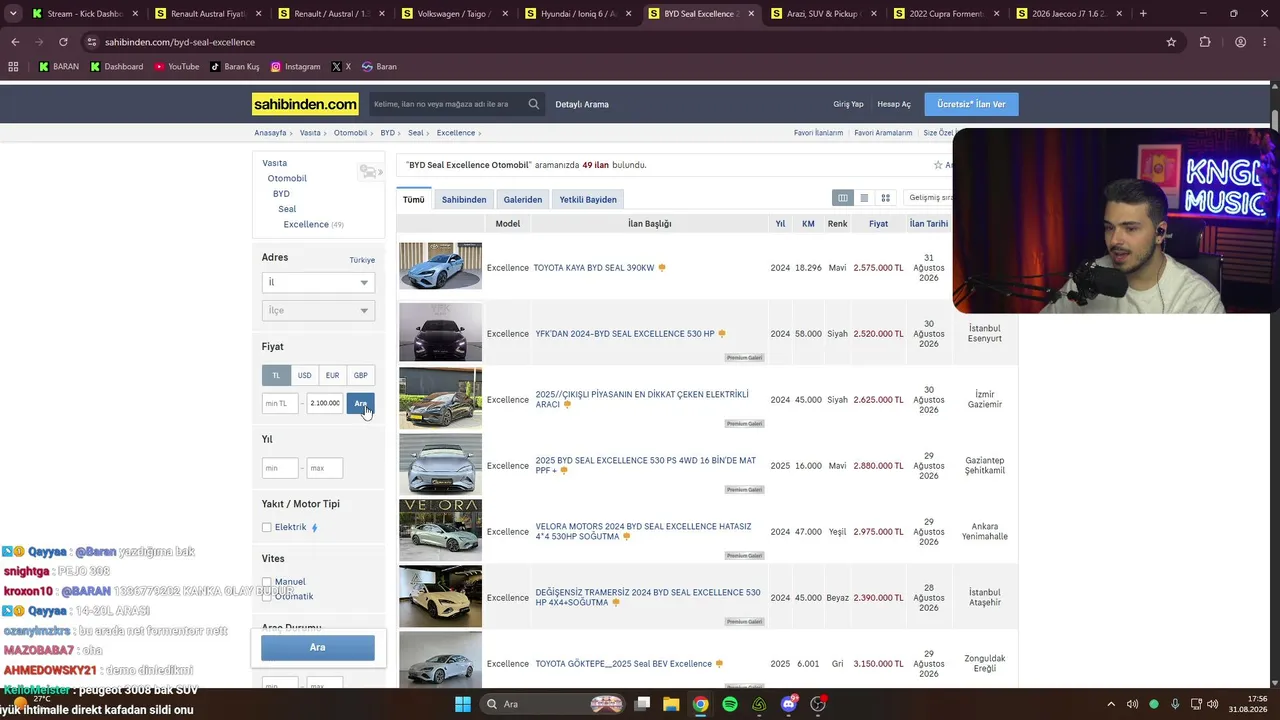
Task: Click the Favori İlanlarım link
Action: coord(819,133)
